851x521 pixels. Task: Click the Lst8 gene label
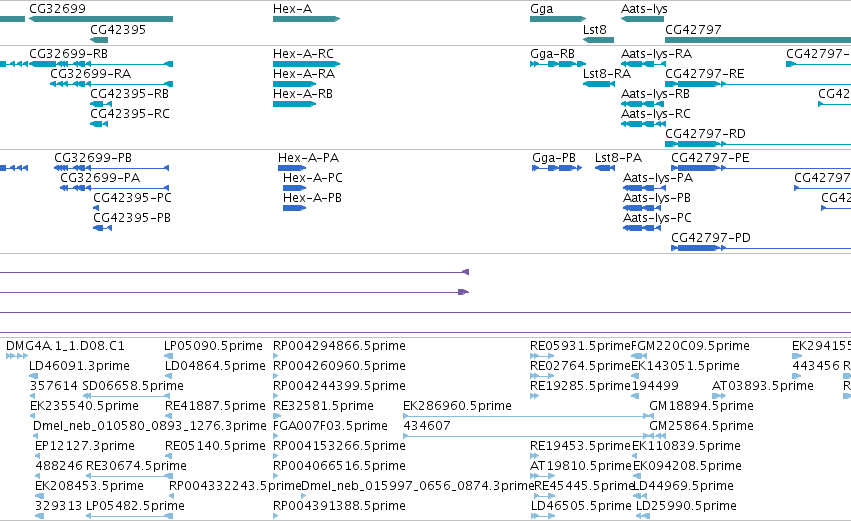[x=594, y=29]
